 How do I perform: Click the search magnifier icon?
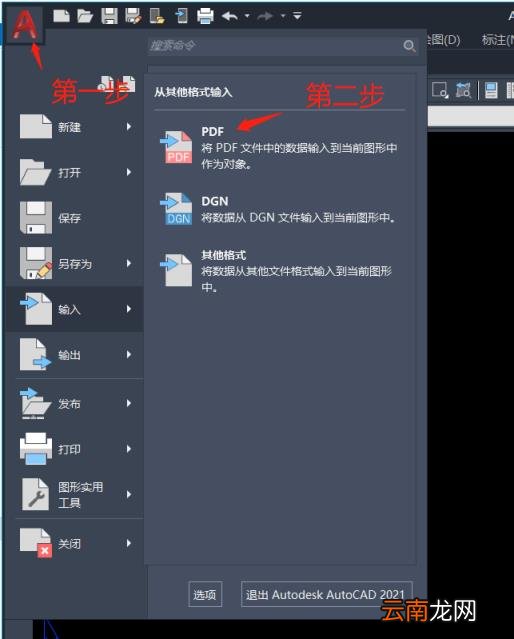[409, 46]
